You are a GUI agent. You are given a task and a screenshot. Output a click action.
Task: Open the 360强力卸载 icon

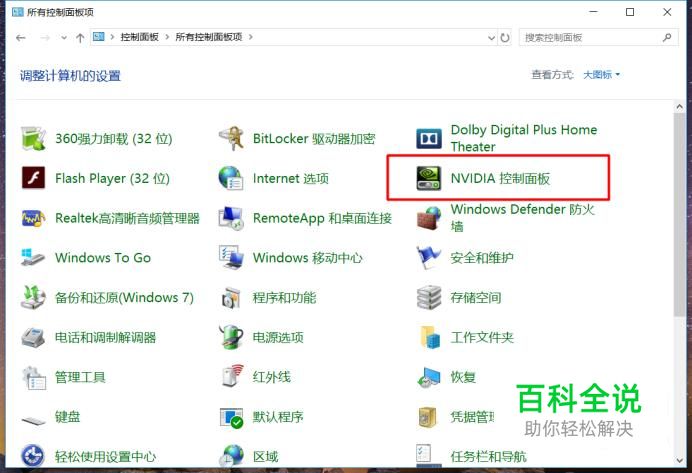[33, 138]
